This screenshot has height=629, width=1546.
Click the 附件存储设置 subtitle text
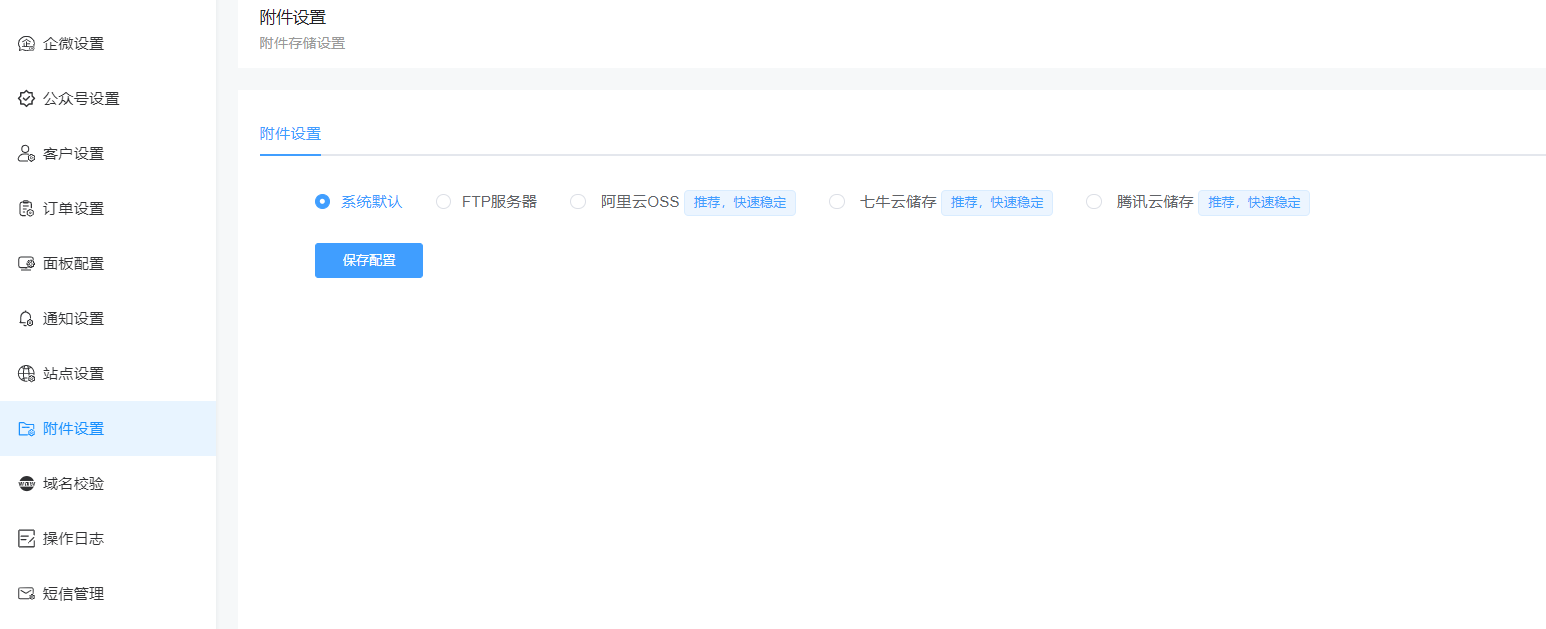point(302,43)
